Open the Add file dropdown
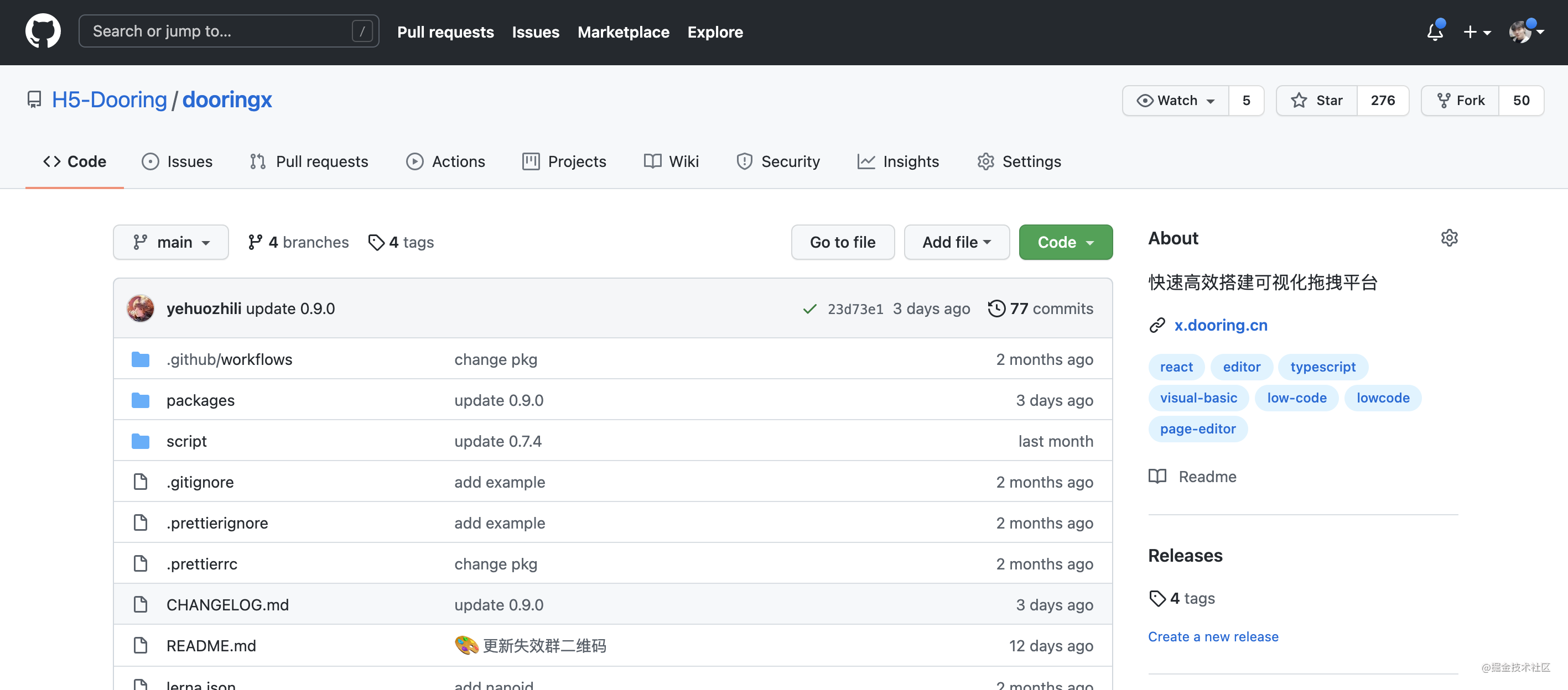 (956, 242)
